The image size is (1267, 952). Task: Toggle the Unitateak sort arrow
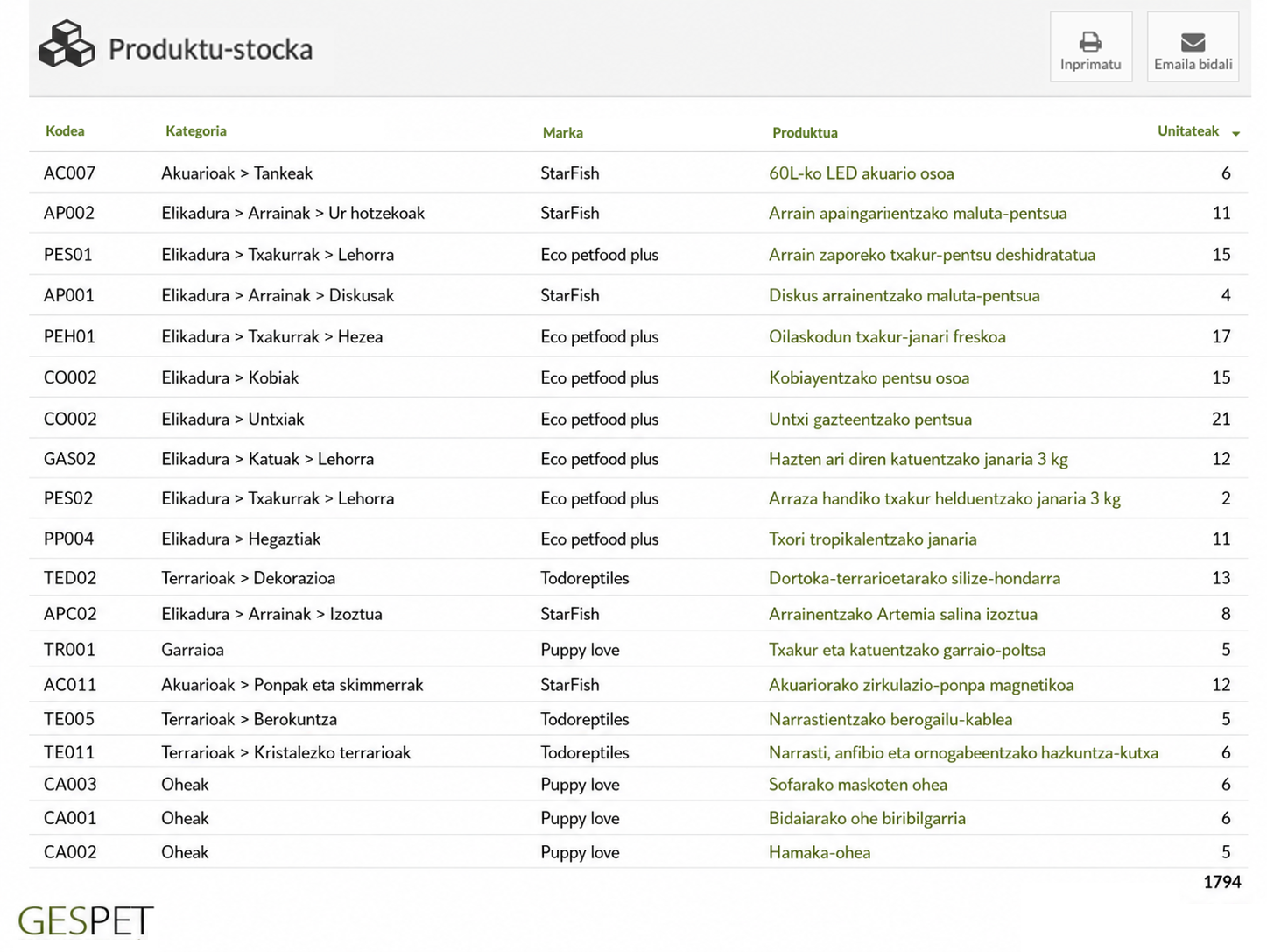coord(1236,134)
